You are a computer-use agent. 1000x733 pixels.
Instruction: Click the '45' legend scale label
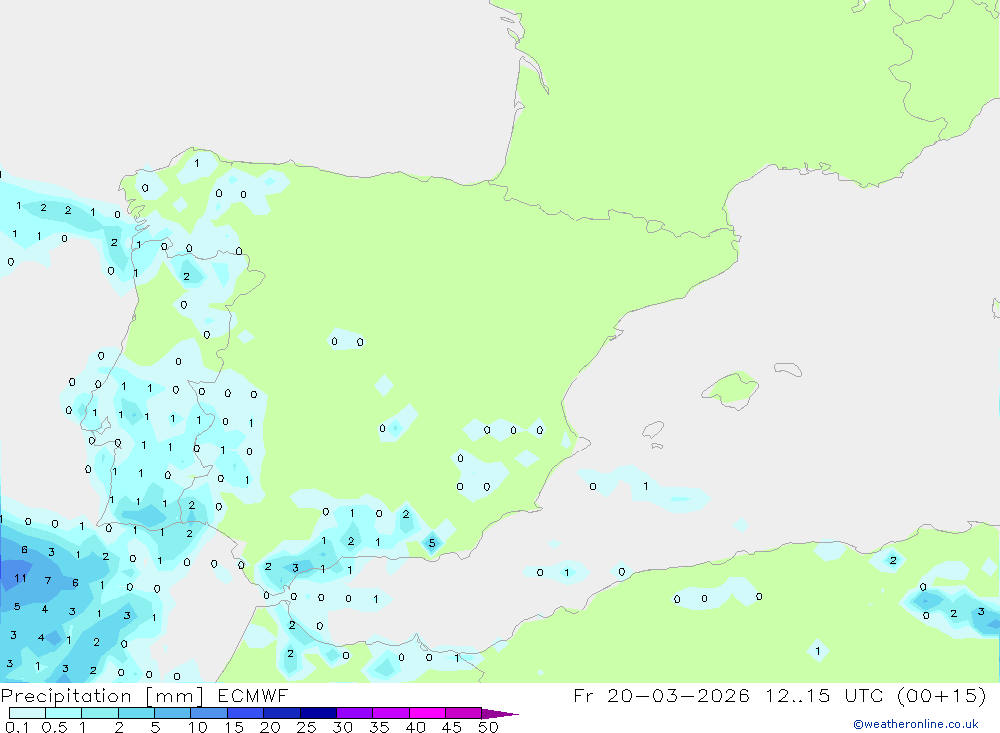coord(452,727)
